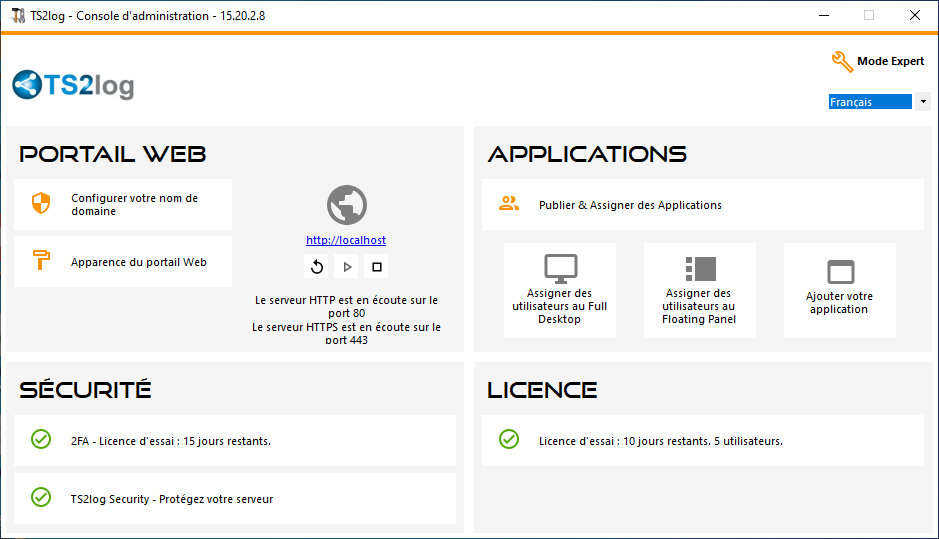Click the HTTPS server port 443 status text
The image size is (939, 539).
pos(346,333)
